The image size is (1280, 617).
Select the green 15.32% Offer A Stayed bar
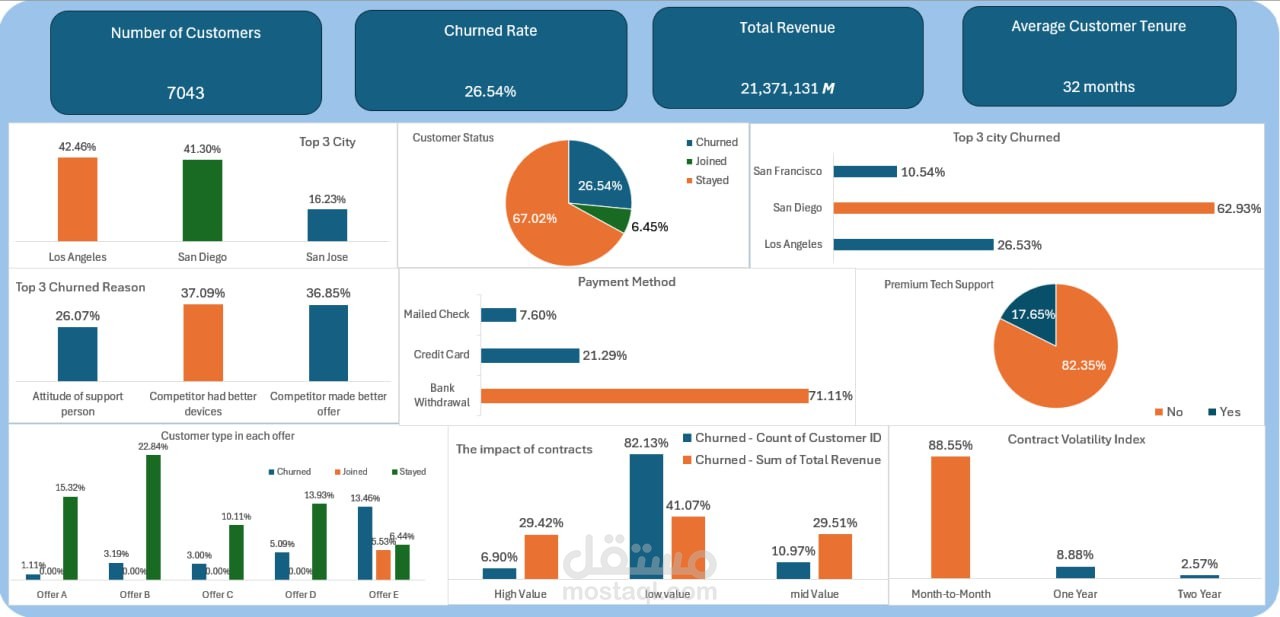click(70, 538)
